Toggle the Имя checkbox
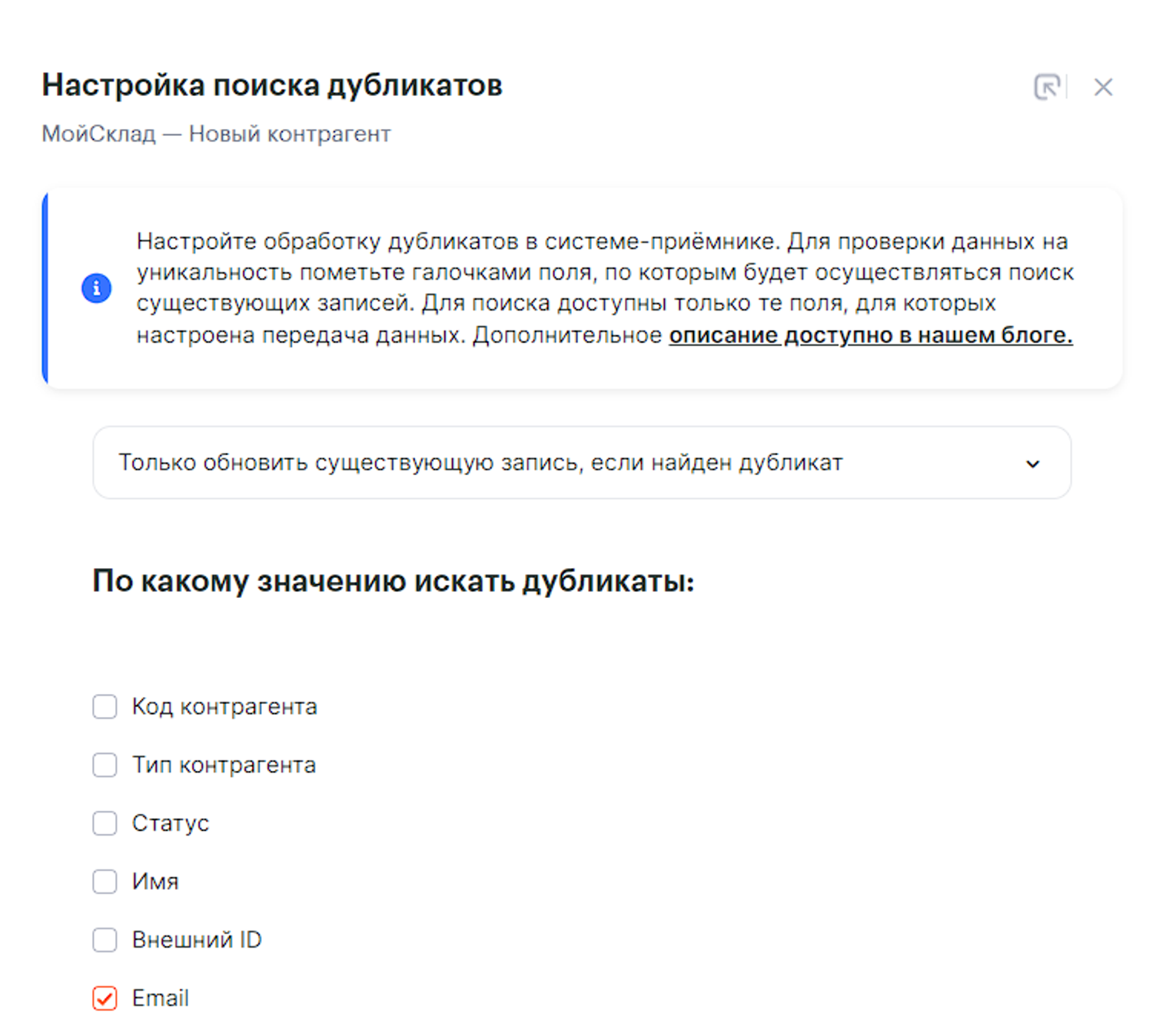Image resolution: width=1176 pixels, height=1030 pixels. click(105, 882)
